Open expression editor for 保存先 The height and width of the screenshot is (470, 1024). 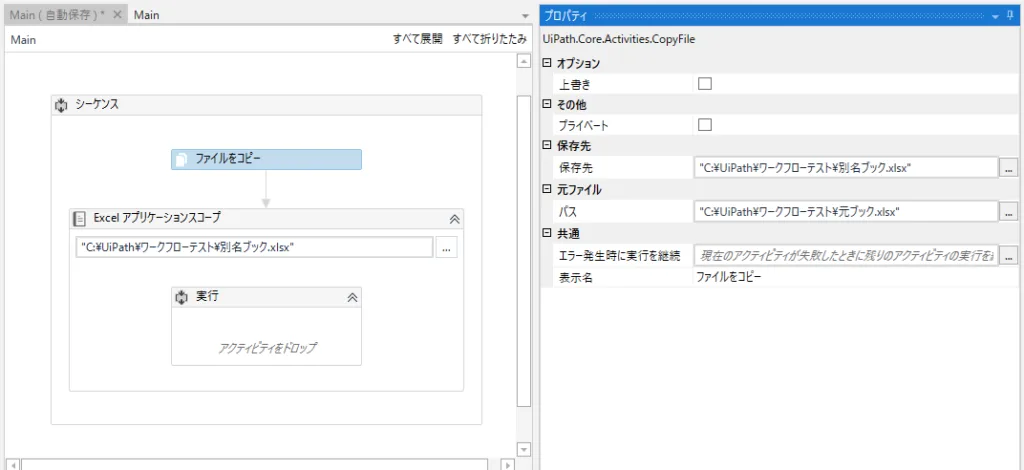click(1008, 168)
